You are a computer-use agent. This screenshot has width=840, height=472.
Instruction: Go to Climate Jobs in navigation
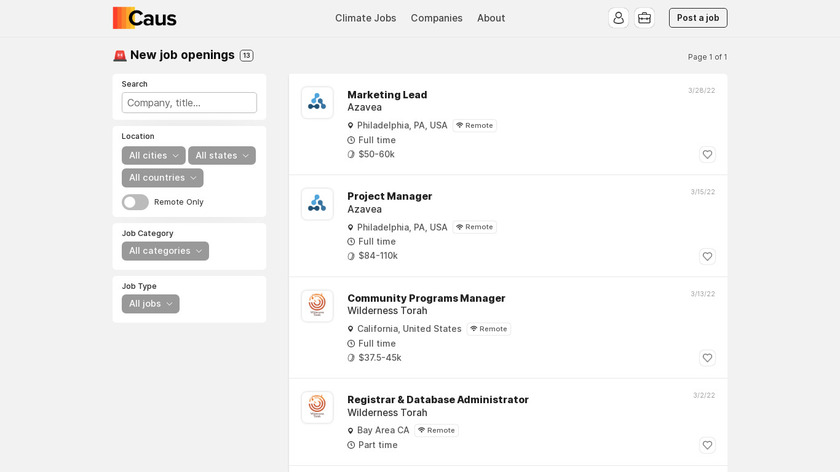(x=365, y=18)
